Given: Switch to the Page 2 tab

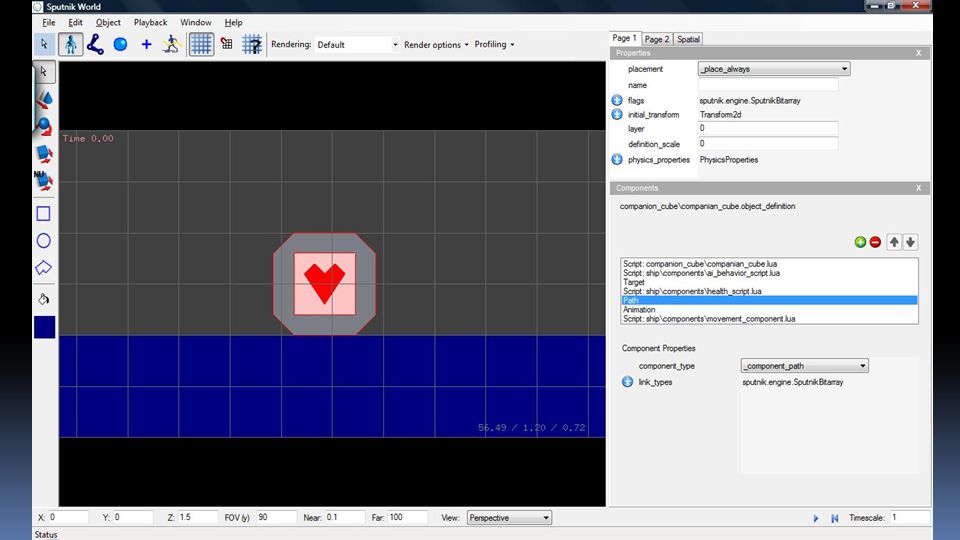Looking at the screenshot, I should (x=656, y=39).
